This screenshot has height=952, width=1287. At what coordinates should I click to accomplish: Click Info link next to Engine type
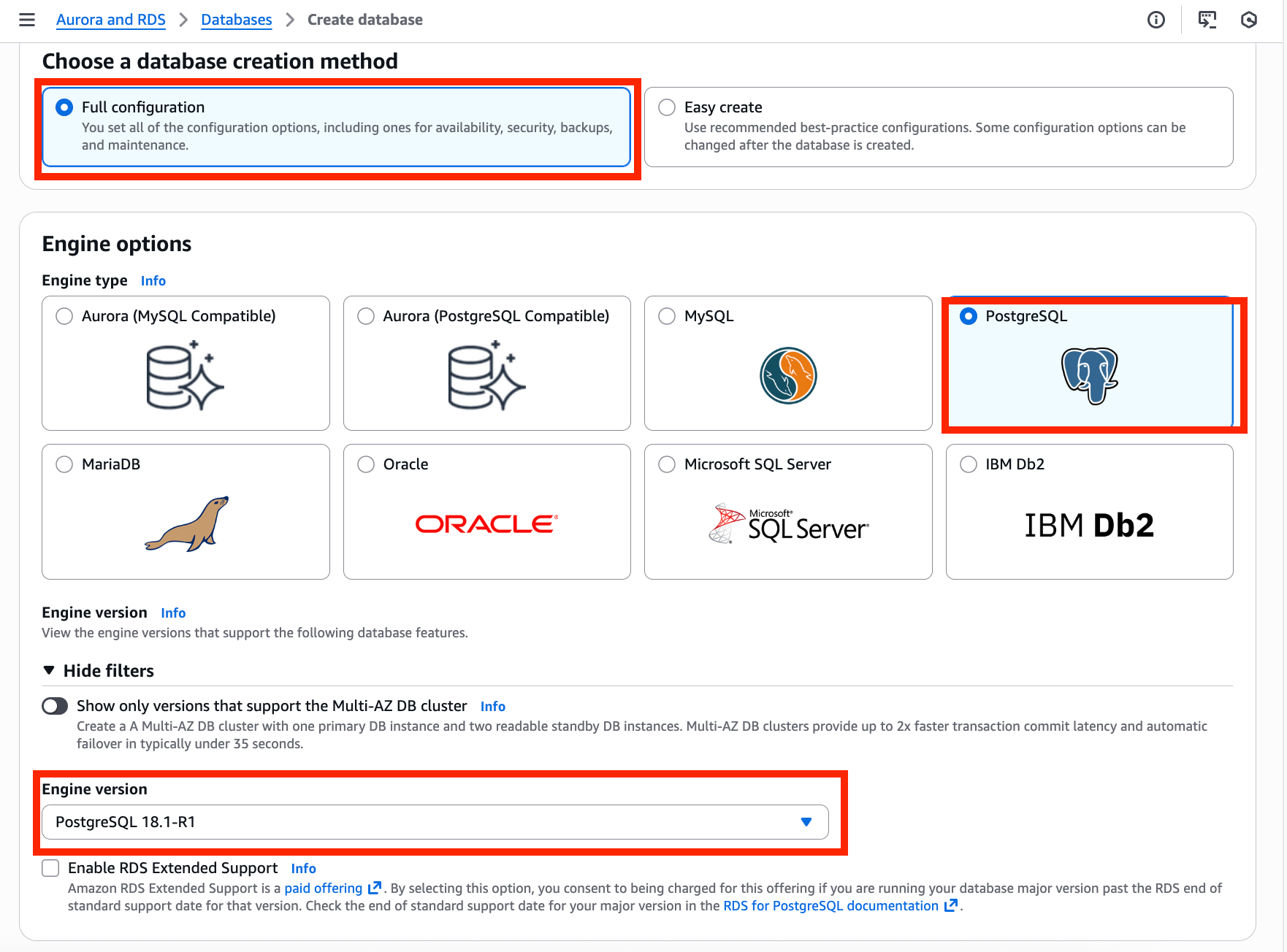click(153, 281)
